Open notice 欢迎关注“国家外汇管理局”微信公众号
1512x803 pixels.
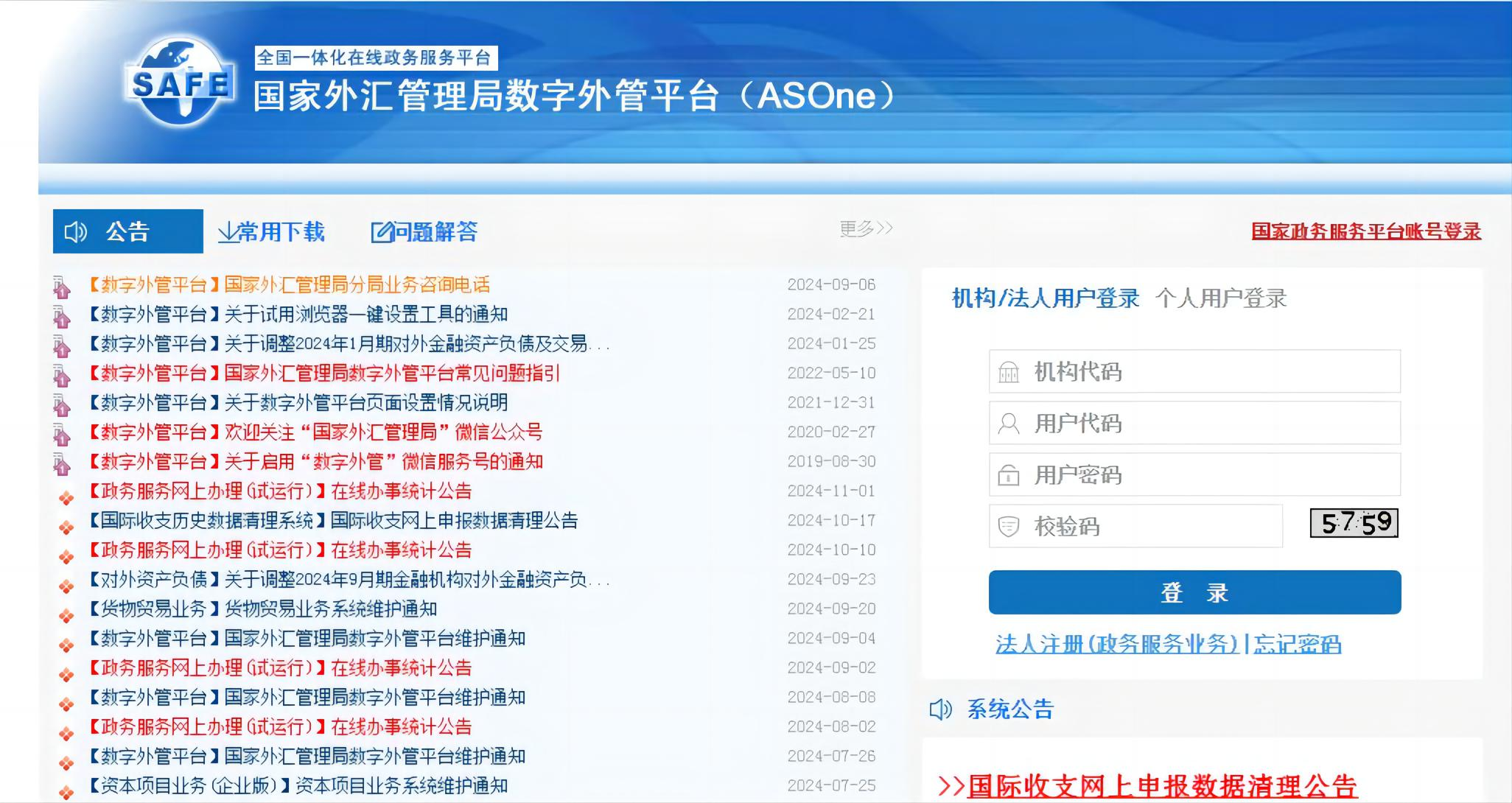click(315, 432)
